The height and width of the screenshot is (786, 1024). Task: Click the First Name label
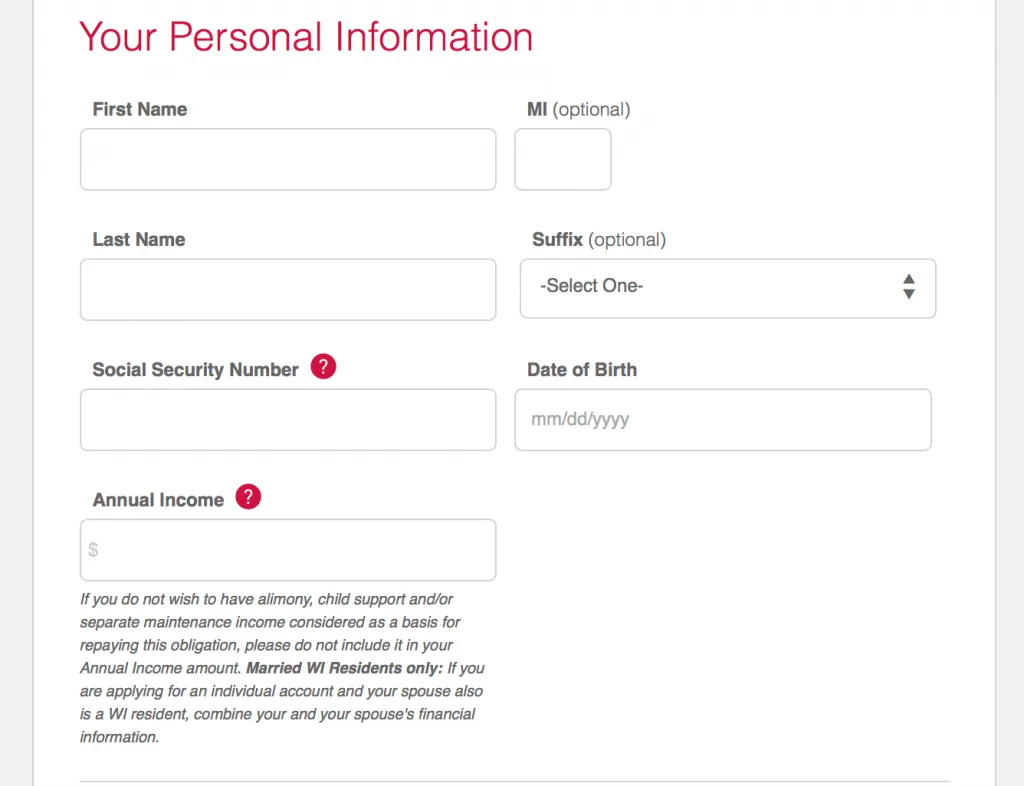tap(140, 109)
